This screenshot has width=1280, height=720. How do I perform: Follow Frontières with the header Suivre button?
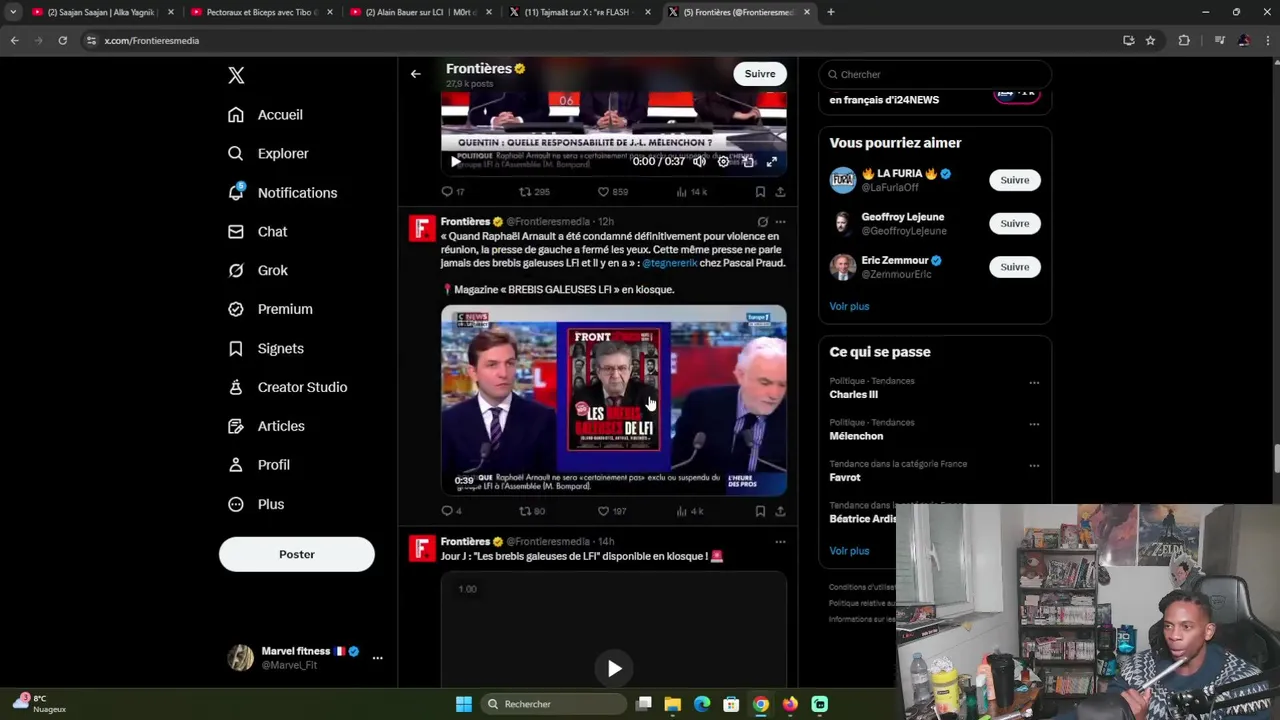coord(760,74)
